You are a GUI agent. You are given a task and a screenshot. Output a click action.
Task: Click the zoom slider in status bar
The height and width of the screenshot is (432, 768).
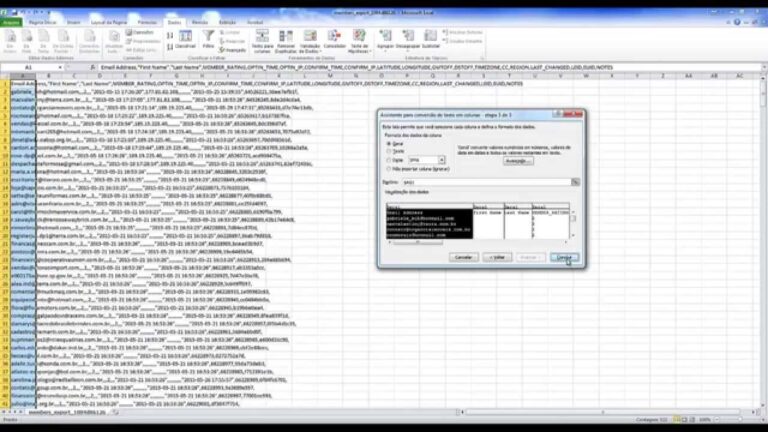[x=738, y=420]
